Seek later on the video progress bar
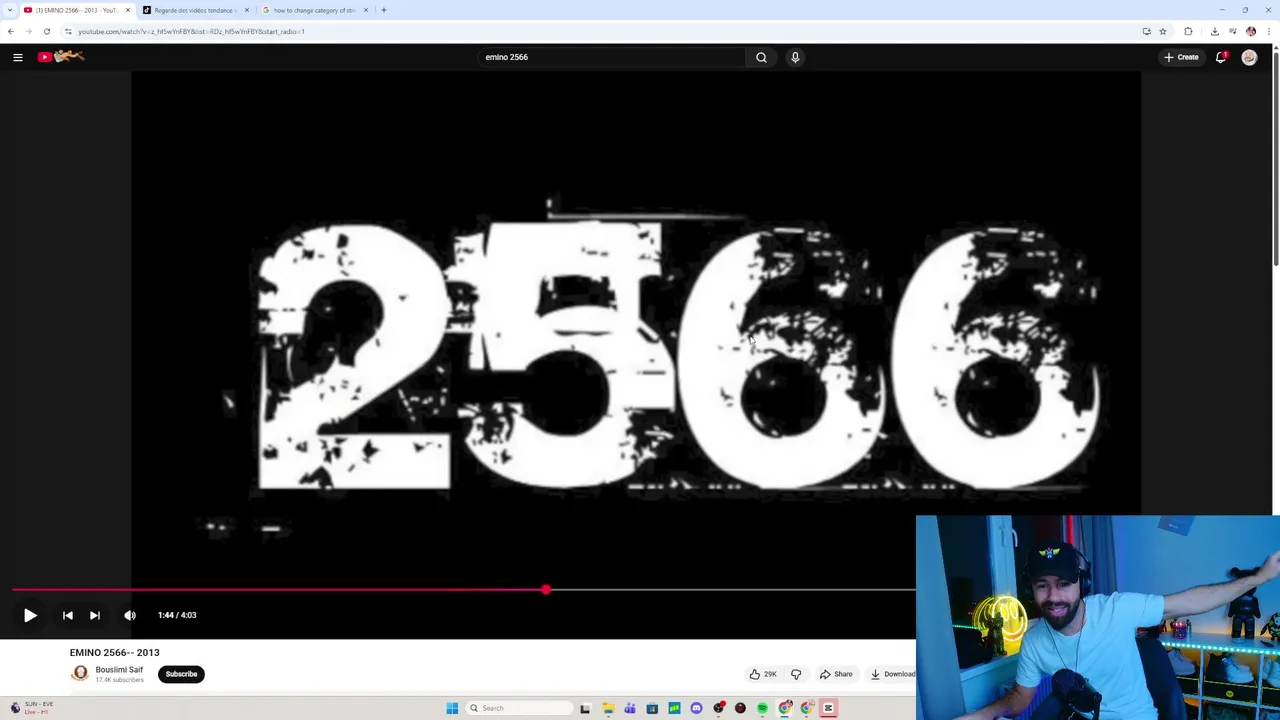Image resolution: width=1280 pixels, height=720 pixels. pyautogui.click(x=730, y=590)
